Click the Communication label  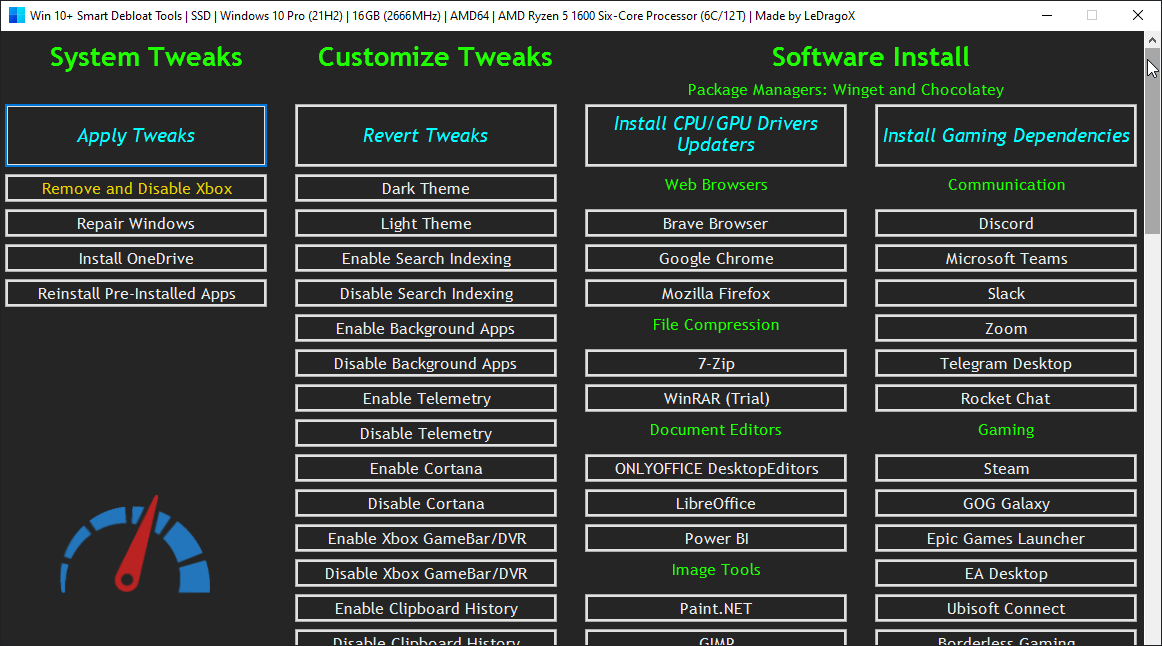(x=1006, y=184)
